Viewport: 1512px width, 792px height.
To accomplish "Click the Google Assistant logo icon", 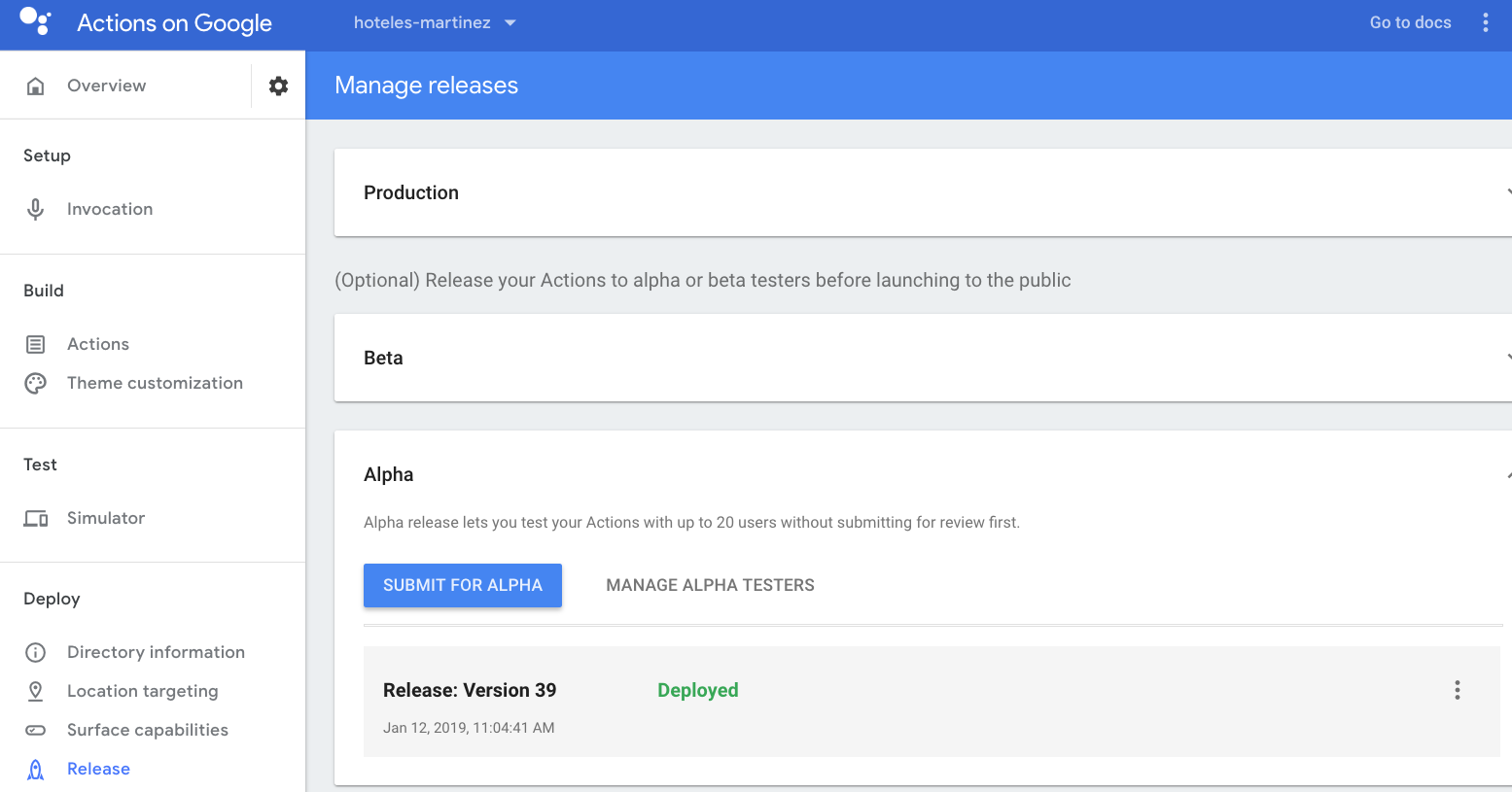I will (x=35, y=21).
